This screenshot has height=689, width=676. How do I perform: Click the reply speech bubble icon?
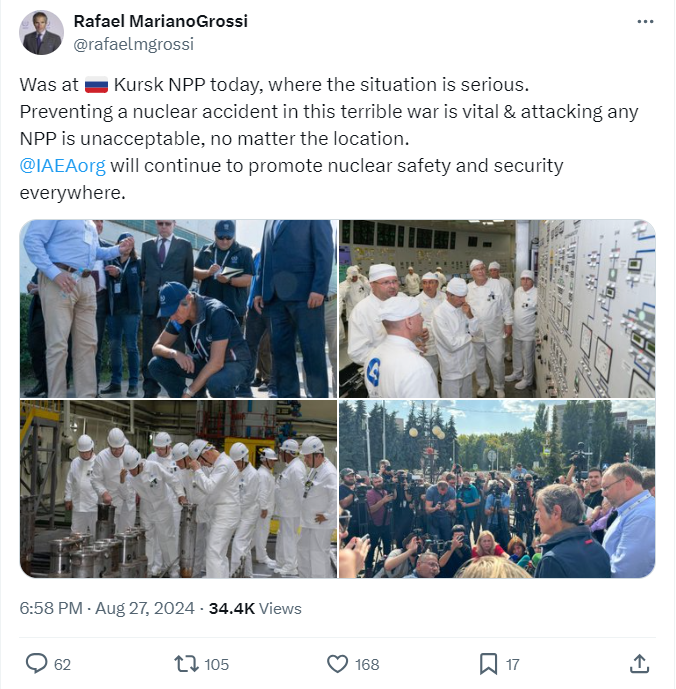[x=36, y=664]
